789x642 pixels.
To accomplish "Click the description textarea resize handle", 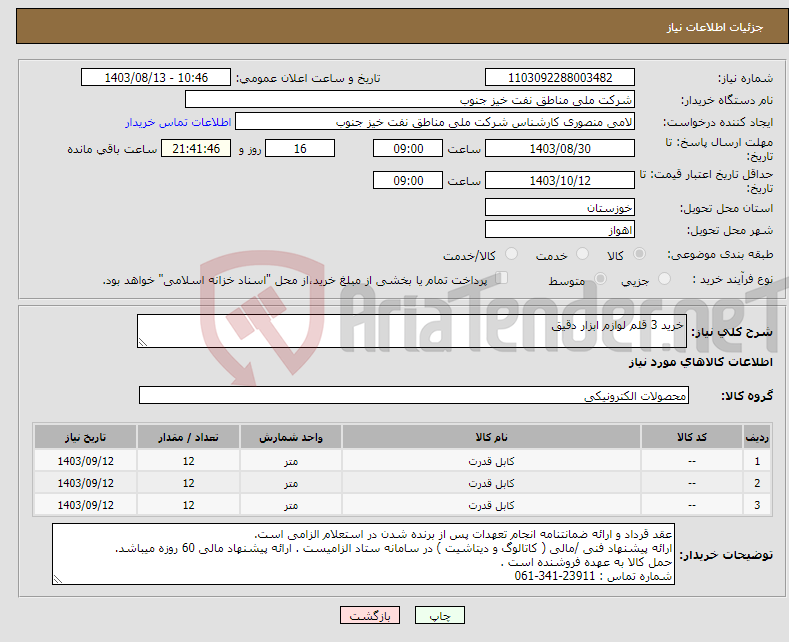I will pyautogui.click(x=143, y=342).
